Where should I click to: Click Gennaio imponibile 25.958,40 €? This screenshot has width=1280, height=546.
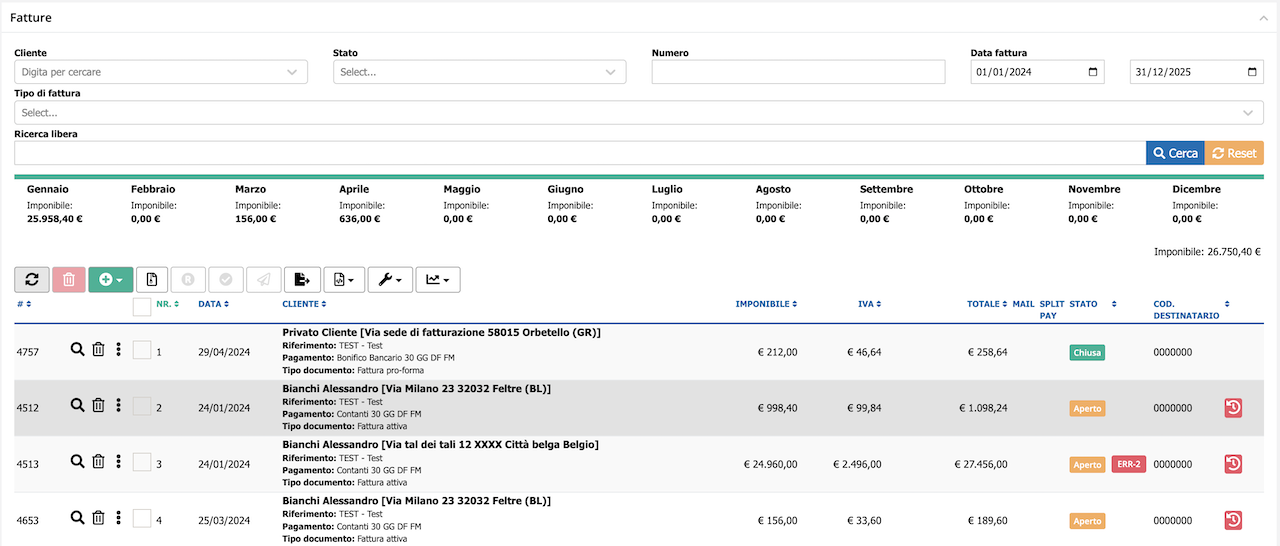(55, 218)
